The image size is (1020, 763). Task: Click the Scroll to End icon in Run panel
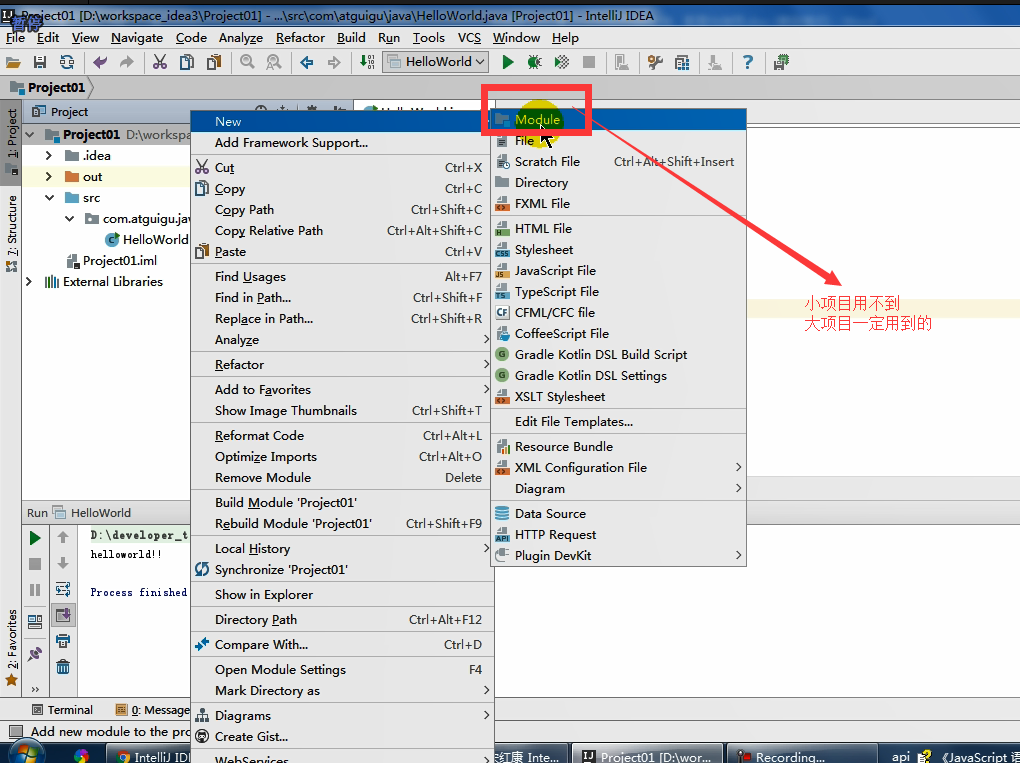click(63, 615)
